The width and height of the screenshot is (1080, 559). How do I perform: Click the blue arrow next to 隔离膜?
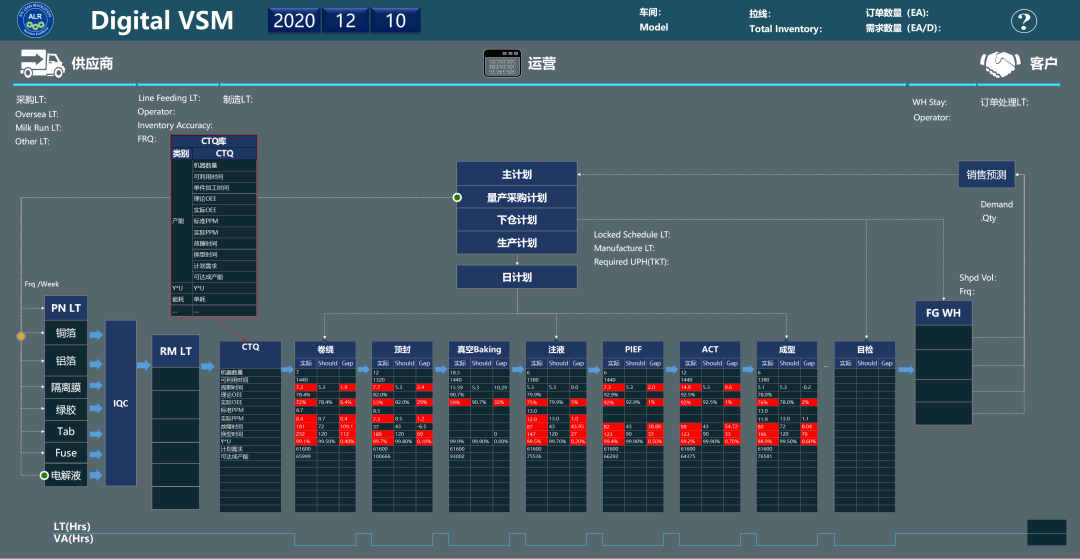pos(96,387)
